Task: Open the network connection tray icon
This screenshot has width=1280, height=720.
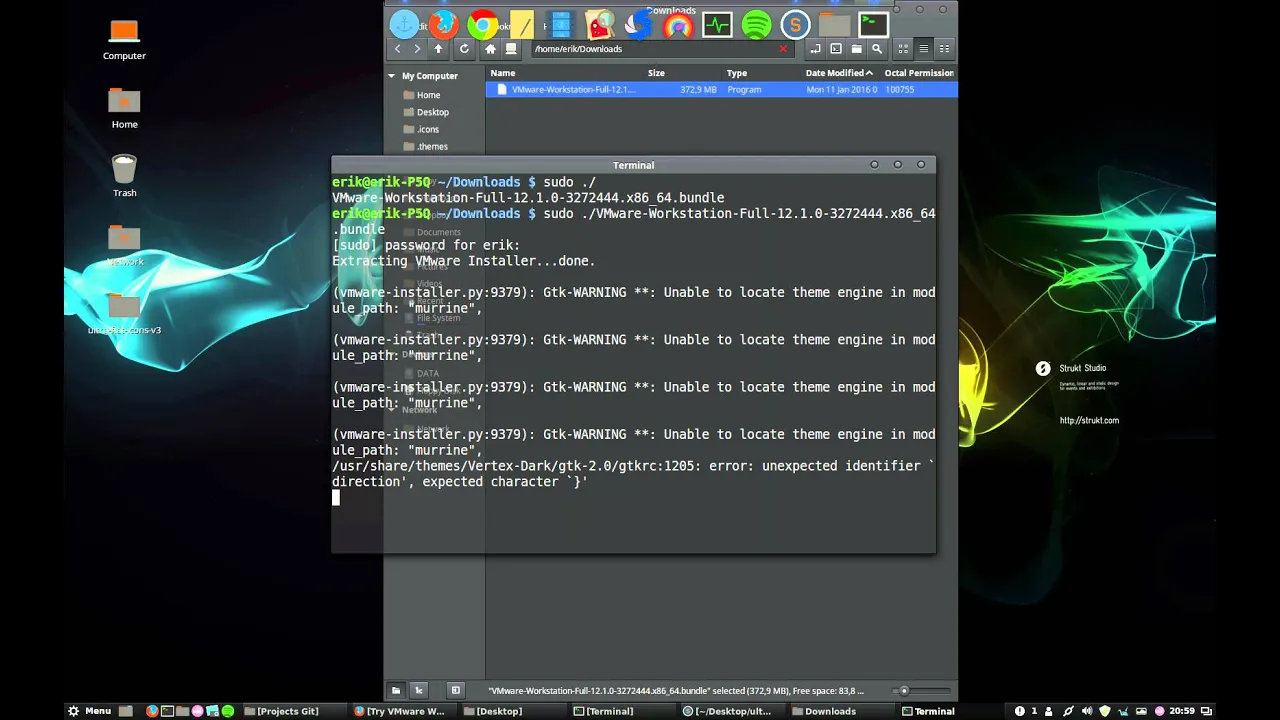Action: coord(1068,711)
